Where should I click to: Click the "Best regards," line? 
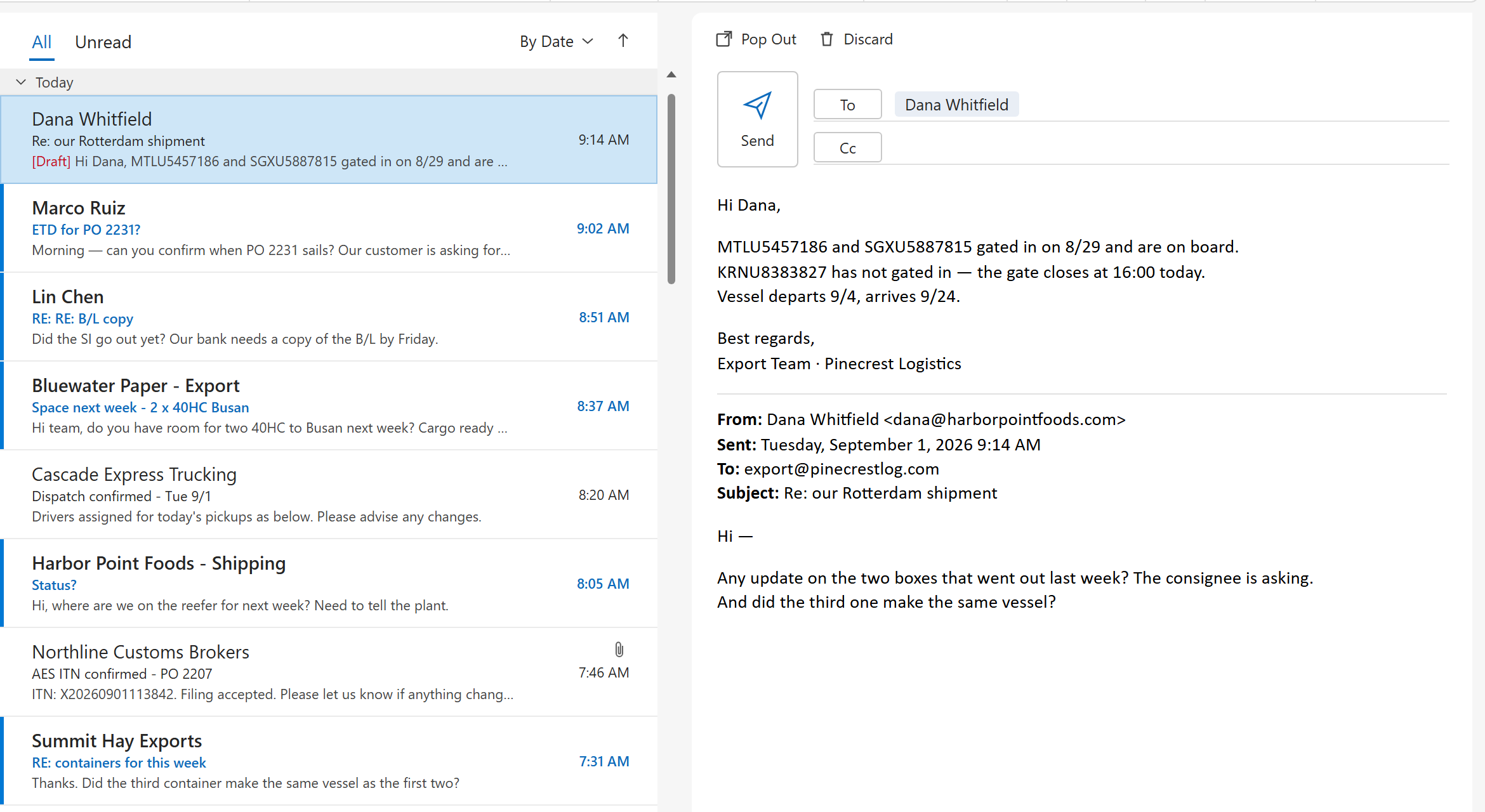tap(766, 339)
